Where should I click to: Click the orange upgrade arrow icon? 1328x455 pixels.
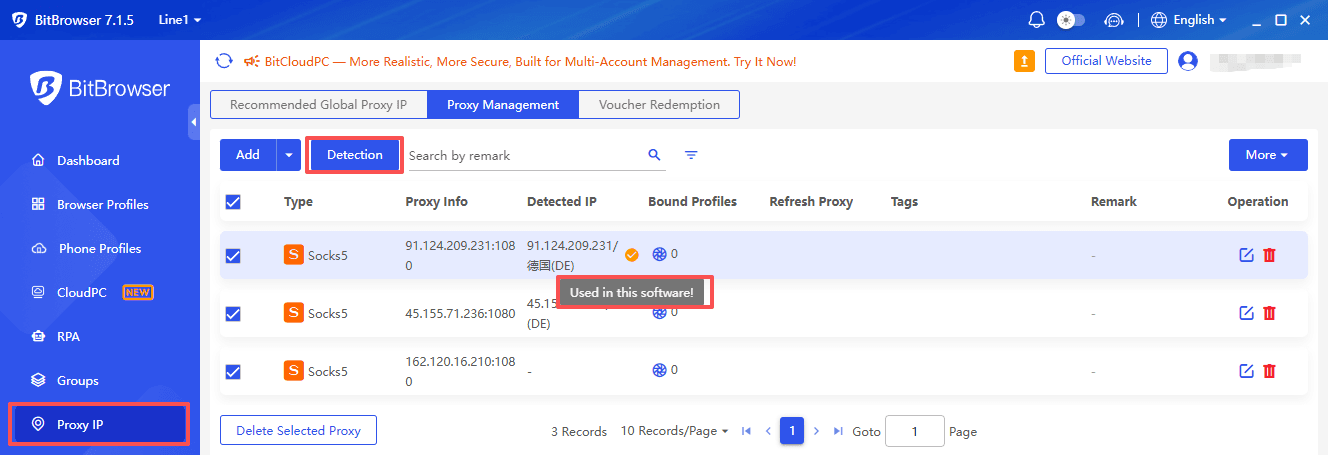coord(1024,61)
